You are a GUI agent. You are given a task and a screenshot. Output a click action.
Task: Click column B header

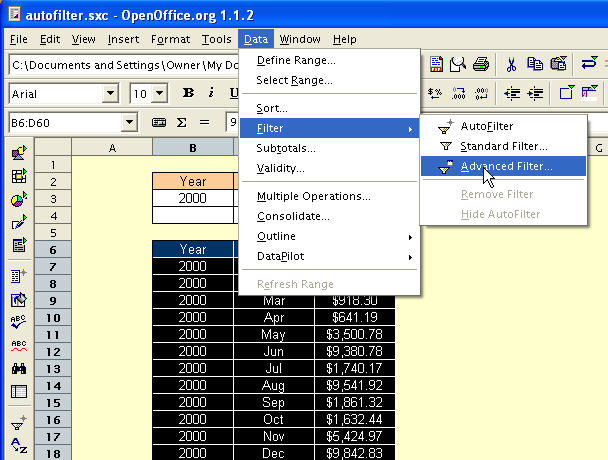pyautogui.click(x=193, y=148)
